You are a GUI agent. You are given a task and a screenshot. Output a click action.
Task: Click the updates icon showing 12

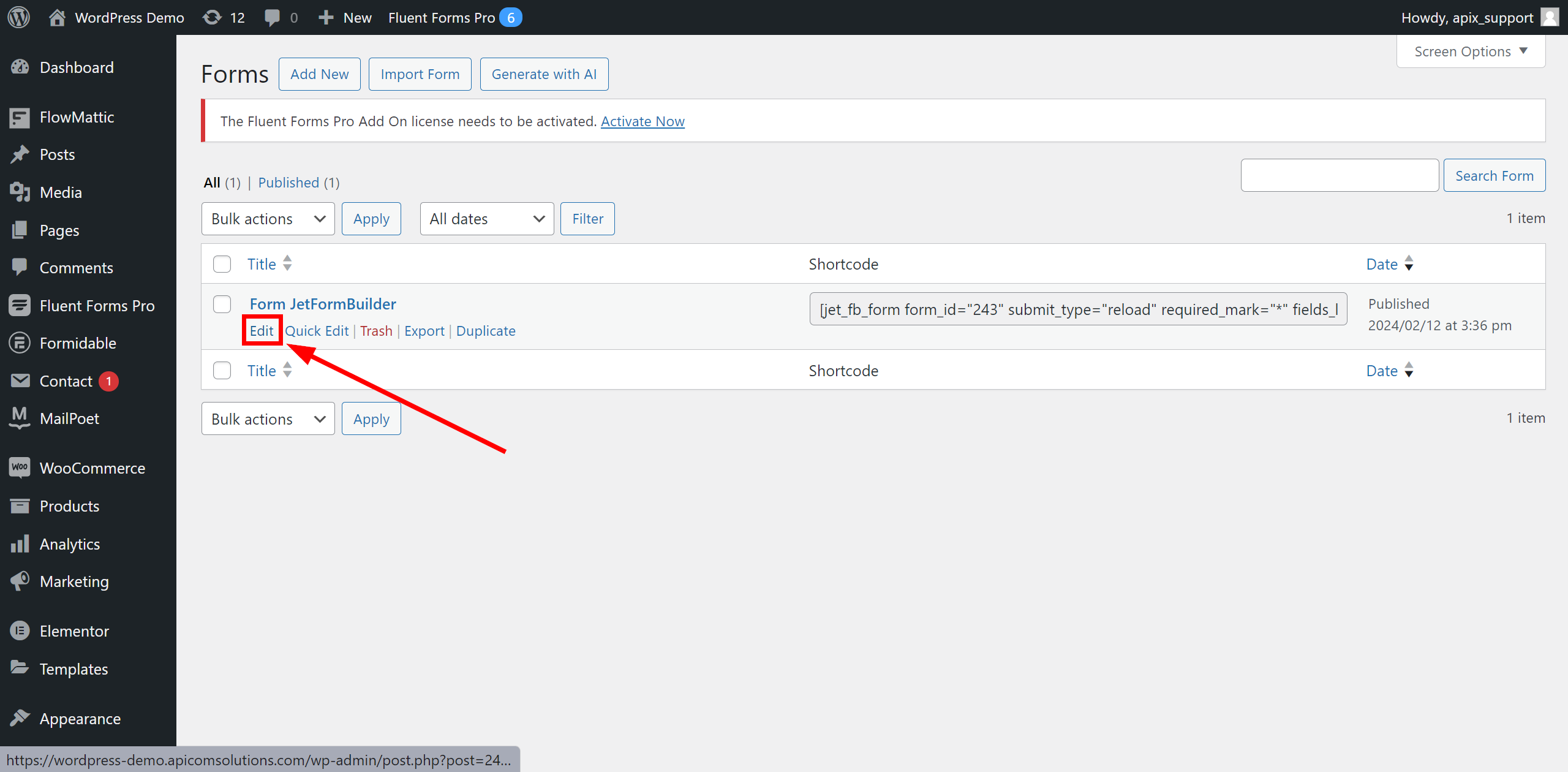[x=212, y=17]
